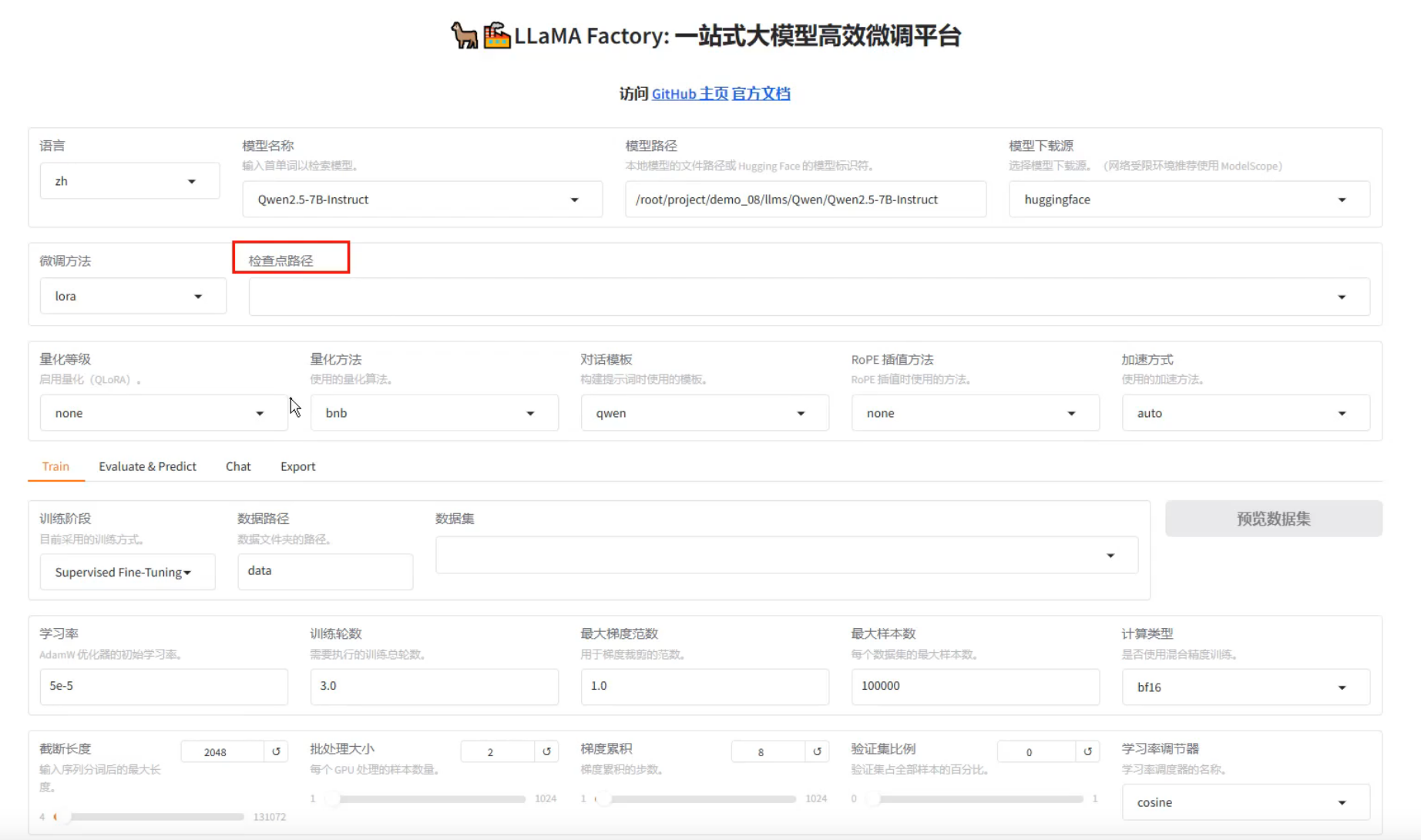Adjust the 批处理大小 slider
The width and height of the screenshot is (1421, 840).
coord(427,798)
